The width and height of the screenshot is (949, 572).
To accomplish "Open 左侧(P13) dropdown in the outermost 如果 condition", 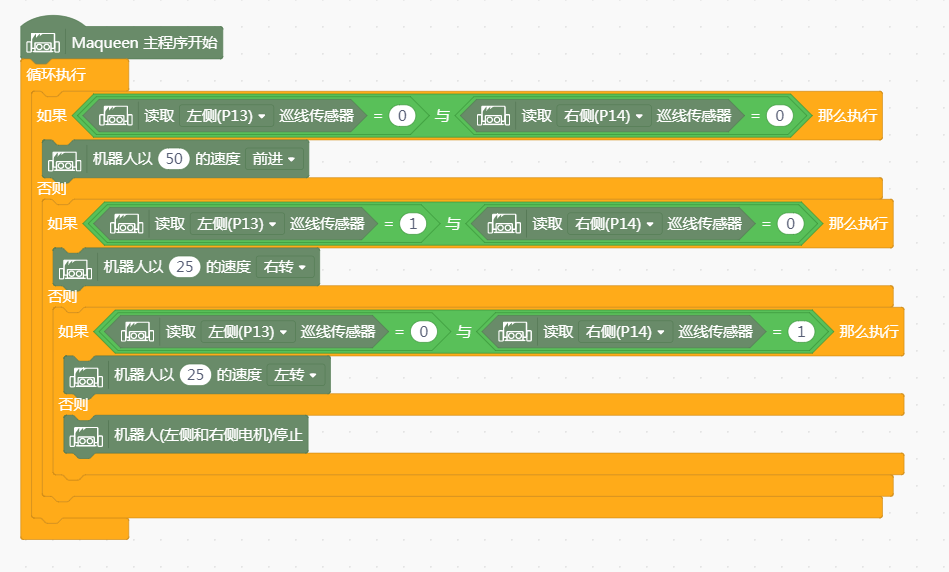I will [x=225, y=116].
